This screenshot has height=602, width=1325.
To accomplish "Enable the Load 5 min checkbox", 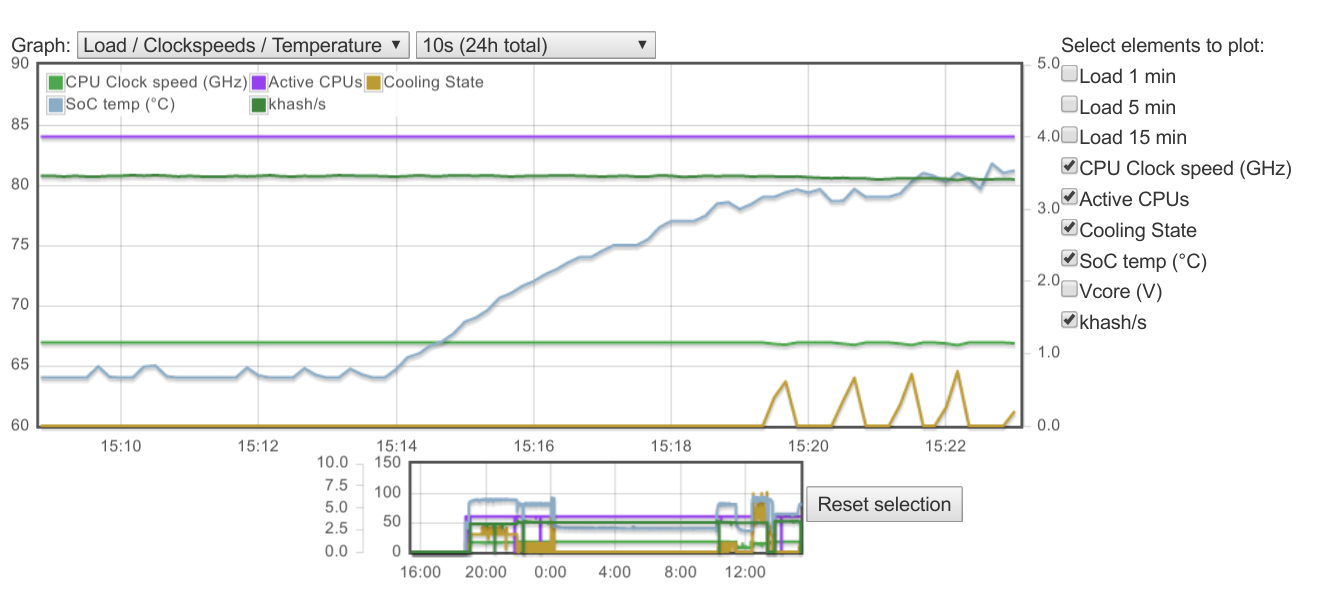I will coord(1069,105).
